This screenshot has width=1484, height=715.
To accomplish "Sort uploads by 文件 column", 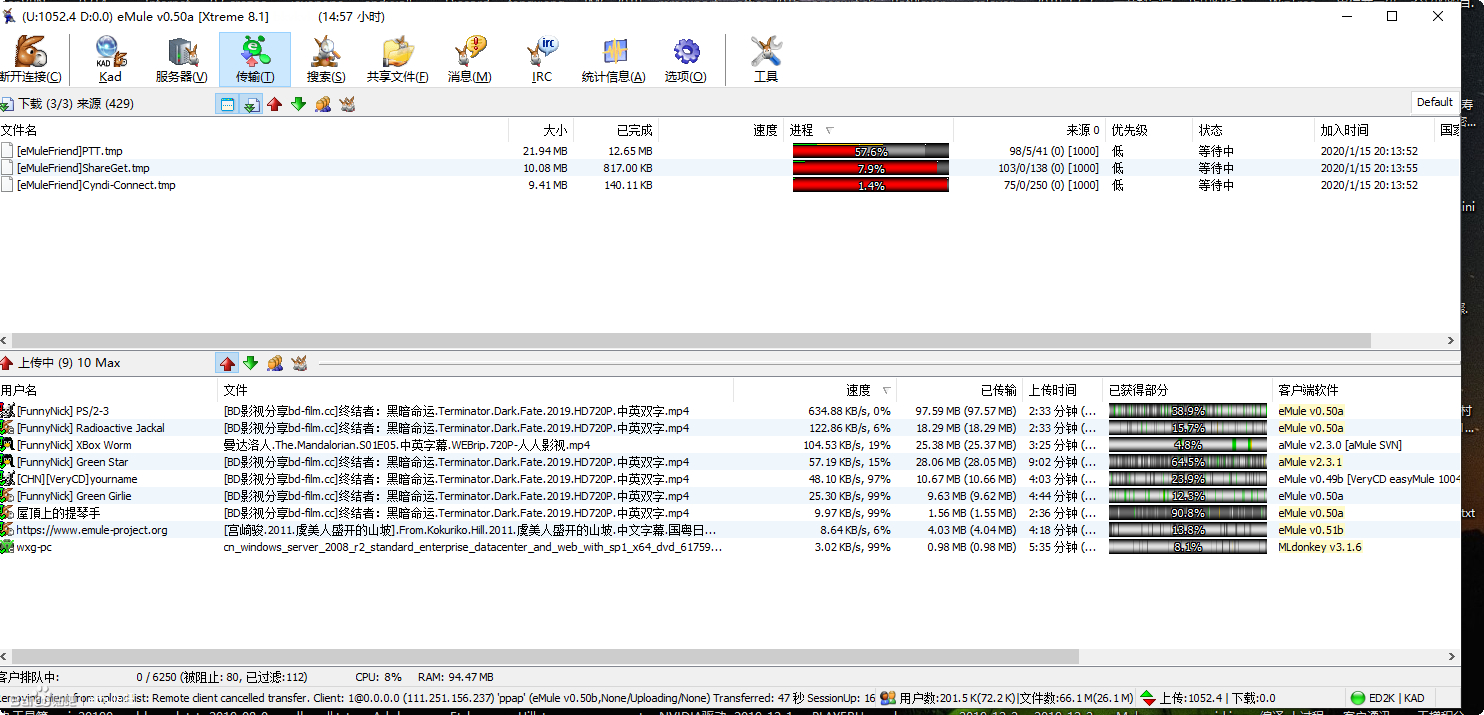I will click(x=475, y=390).
